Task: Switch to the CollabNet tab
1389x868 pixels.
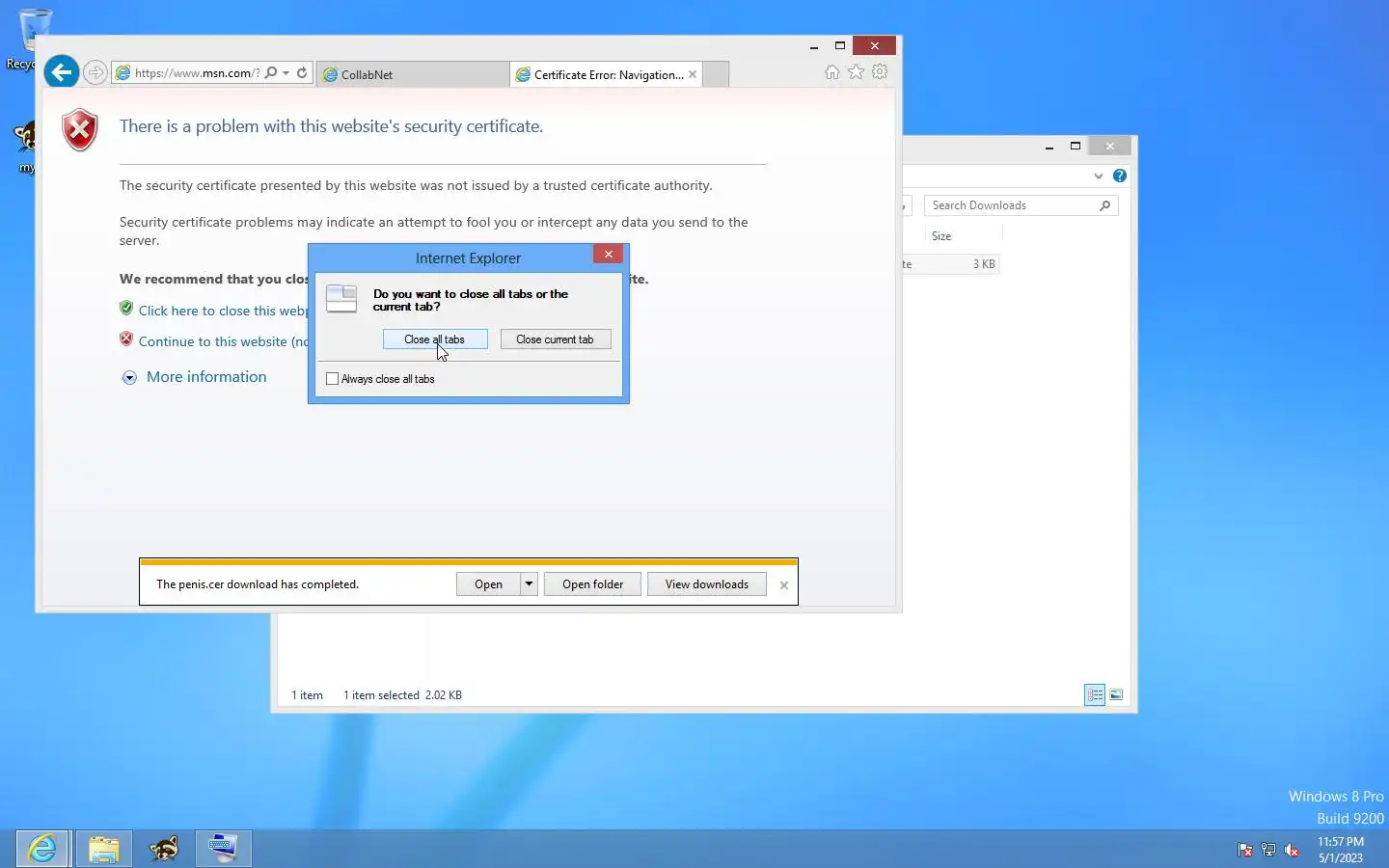Action: coord(413,74)
